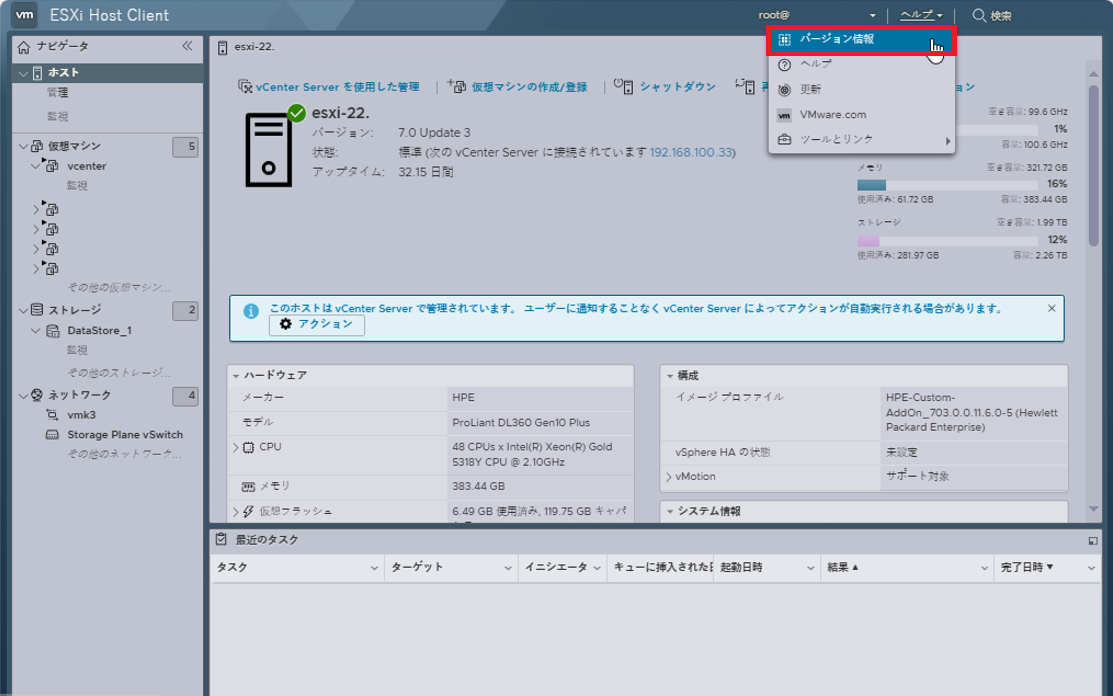This screenshot has width=1113, height=696.
Task: Click the 最近のタスク clipboard icon
Action: [221, 539]
